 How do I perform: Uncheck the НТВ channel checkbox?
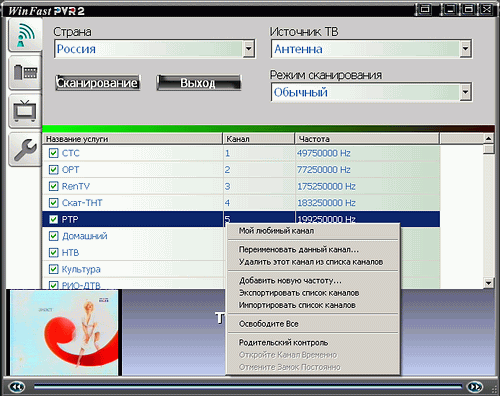click(x=53, y=252)
